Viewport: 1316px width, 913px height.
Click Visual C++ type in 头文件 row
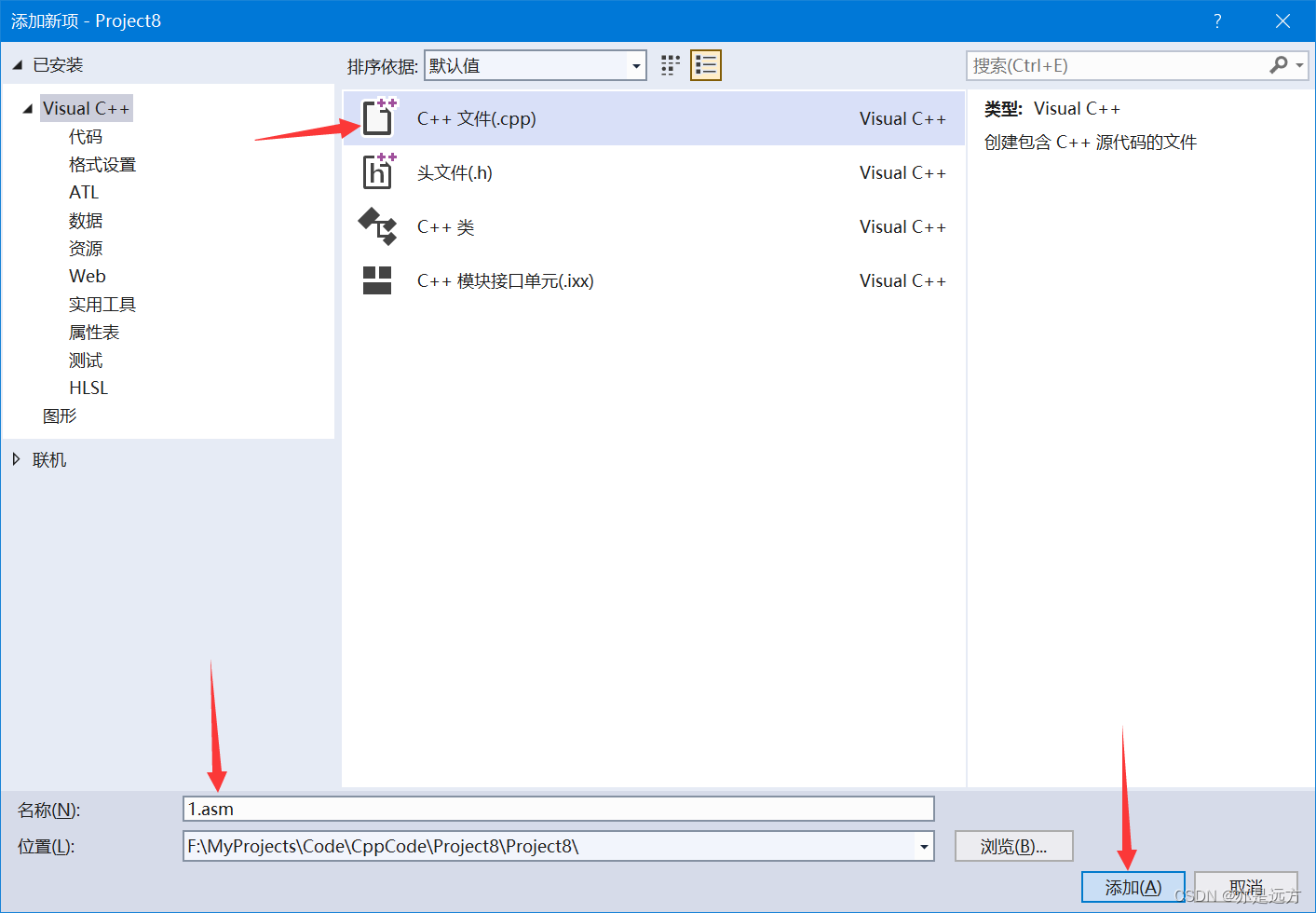pyautogui.click(x=902, y=172)
